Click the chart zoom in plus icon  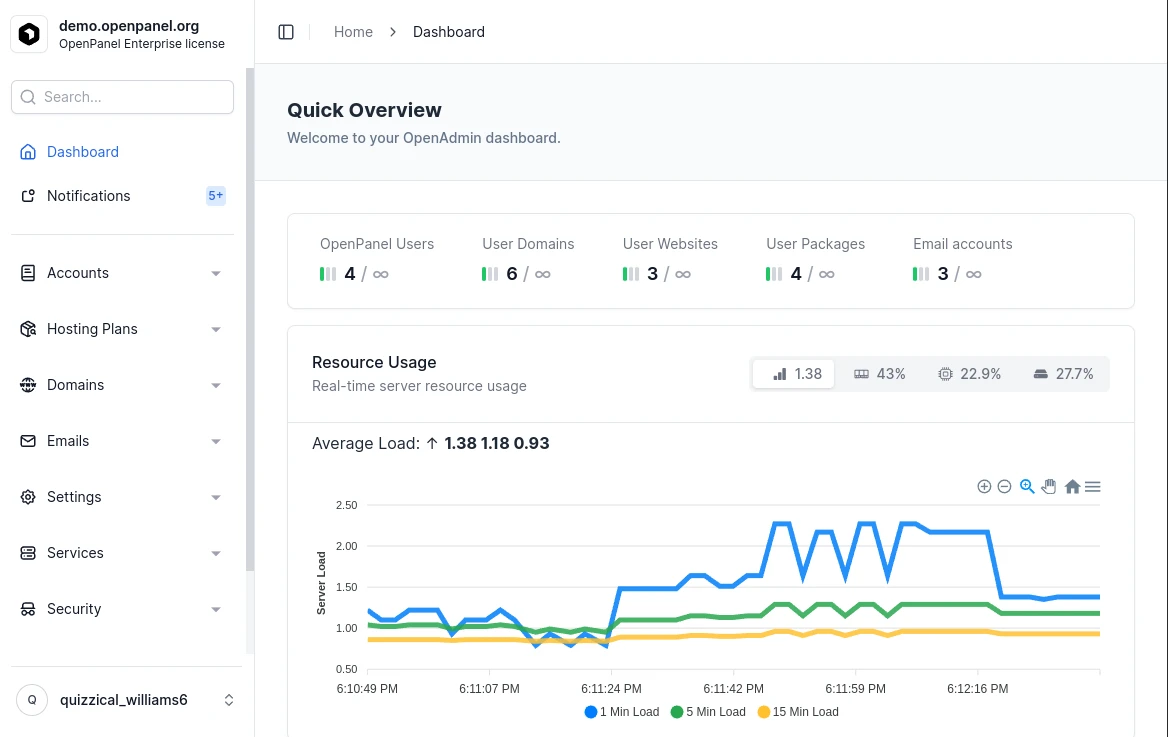pyautogui.click(x=984, y=487)
